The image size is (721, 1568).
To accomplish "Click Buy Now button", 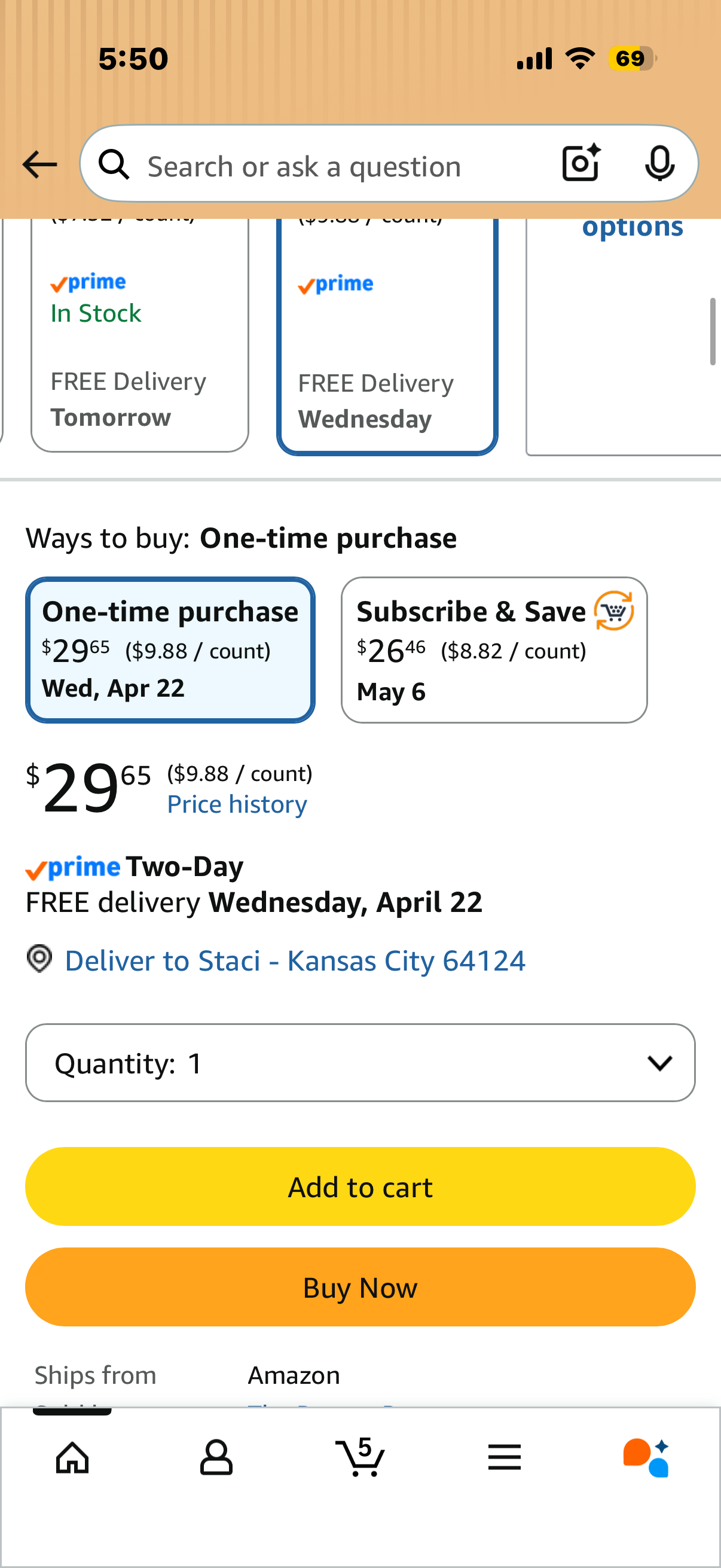I will click(360, 1287).
